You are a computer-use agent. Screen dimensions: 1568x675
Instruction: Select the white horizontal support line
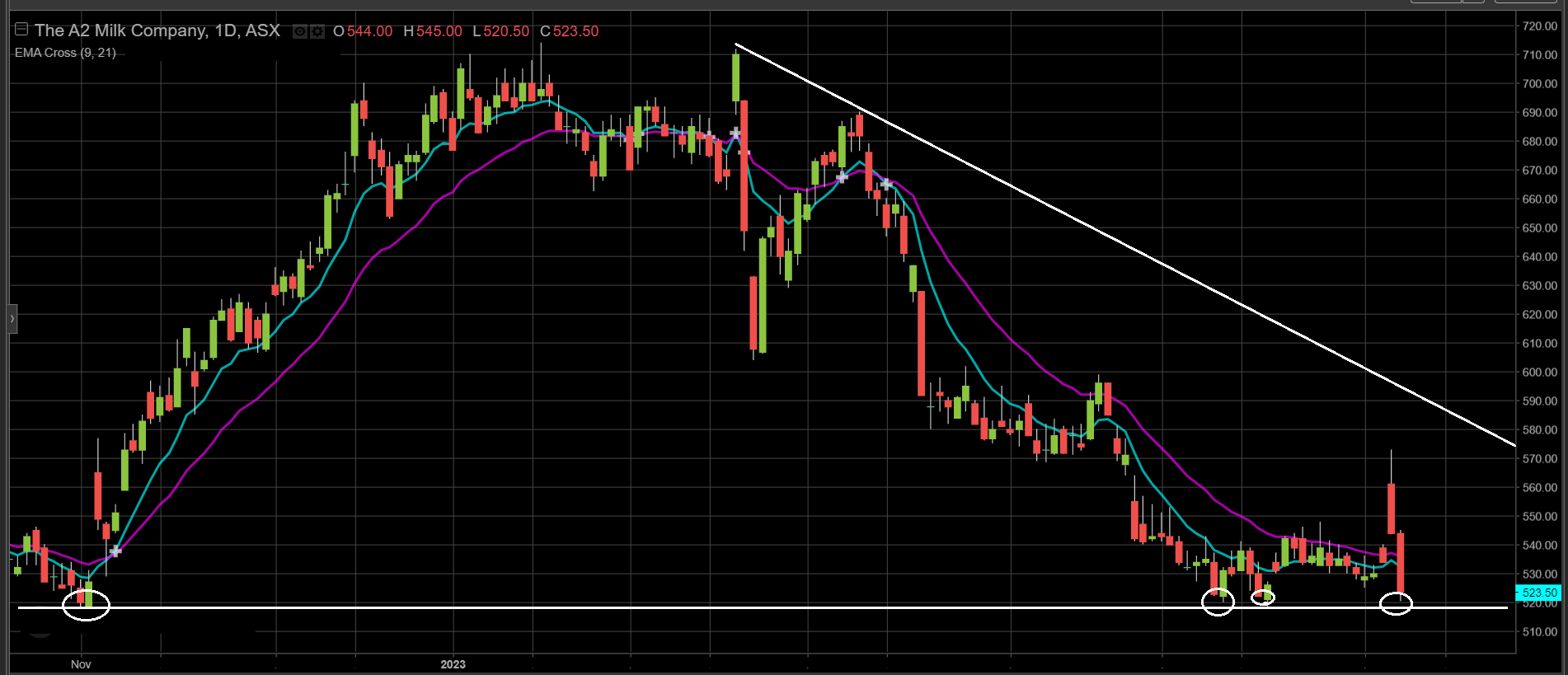click(x=763, y=607)
